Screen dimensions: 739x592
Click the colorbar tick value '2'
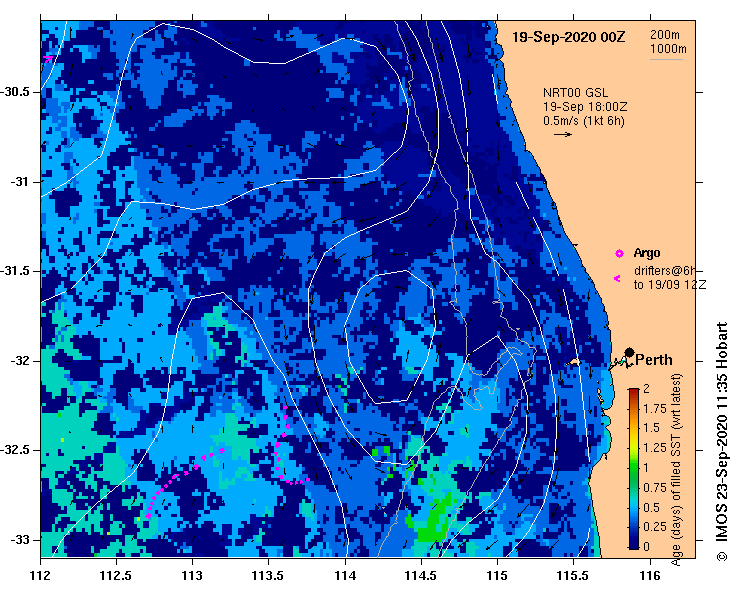(646, 388)
